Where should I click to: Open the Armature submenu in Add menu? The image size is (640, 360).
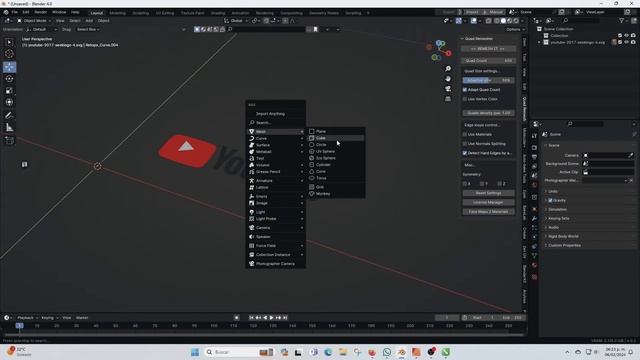(x=276, y=180)
